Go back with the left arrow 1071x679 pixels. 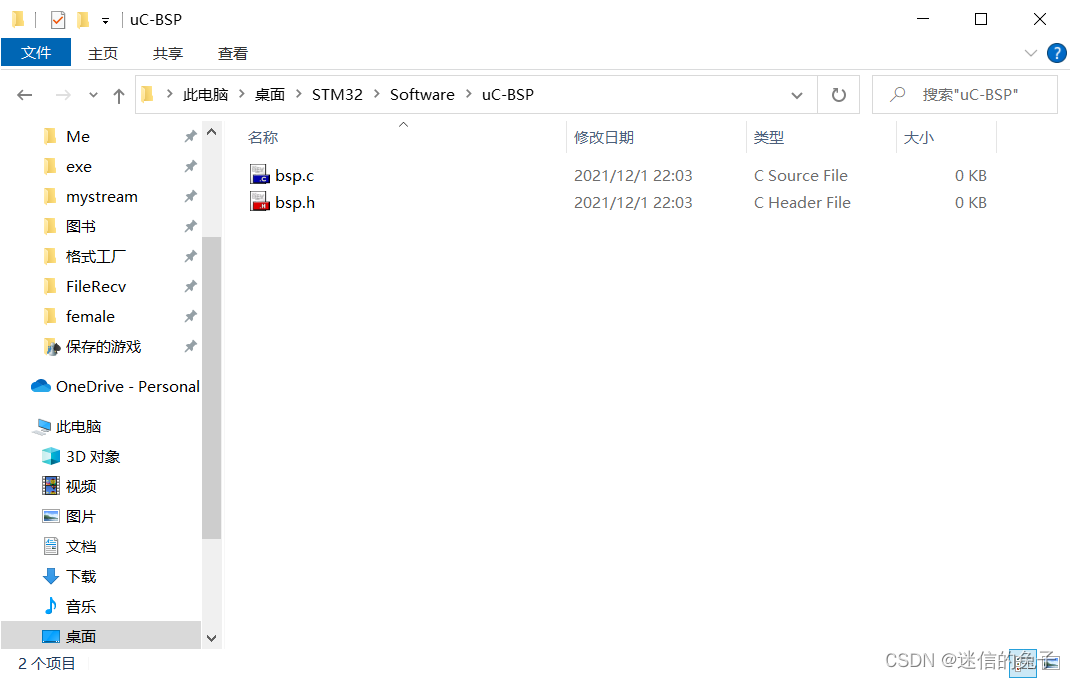(25, 95)
